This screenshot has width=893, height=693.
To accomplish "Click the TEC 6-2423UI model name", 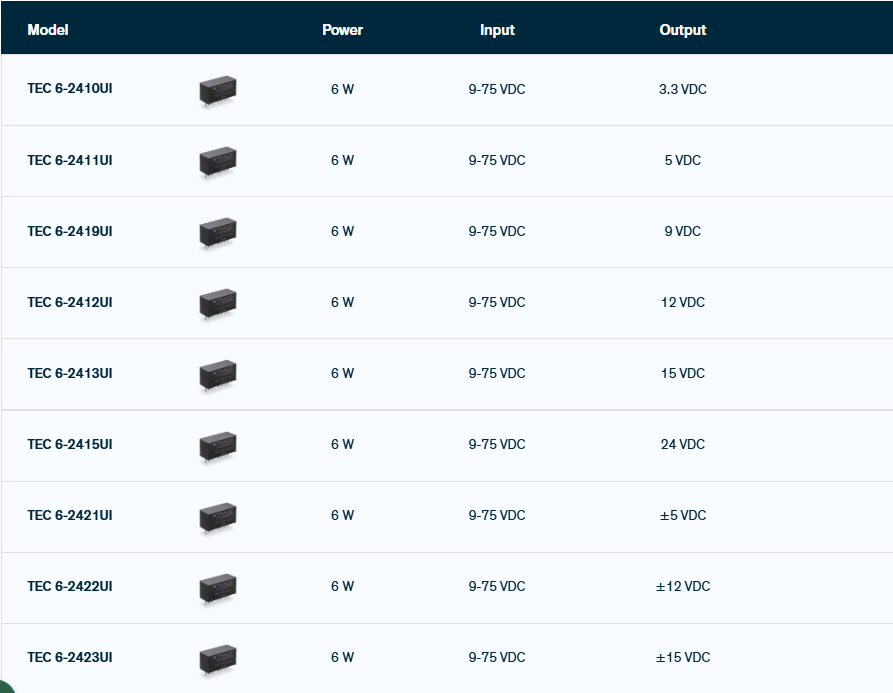I will (69, 657).
